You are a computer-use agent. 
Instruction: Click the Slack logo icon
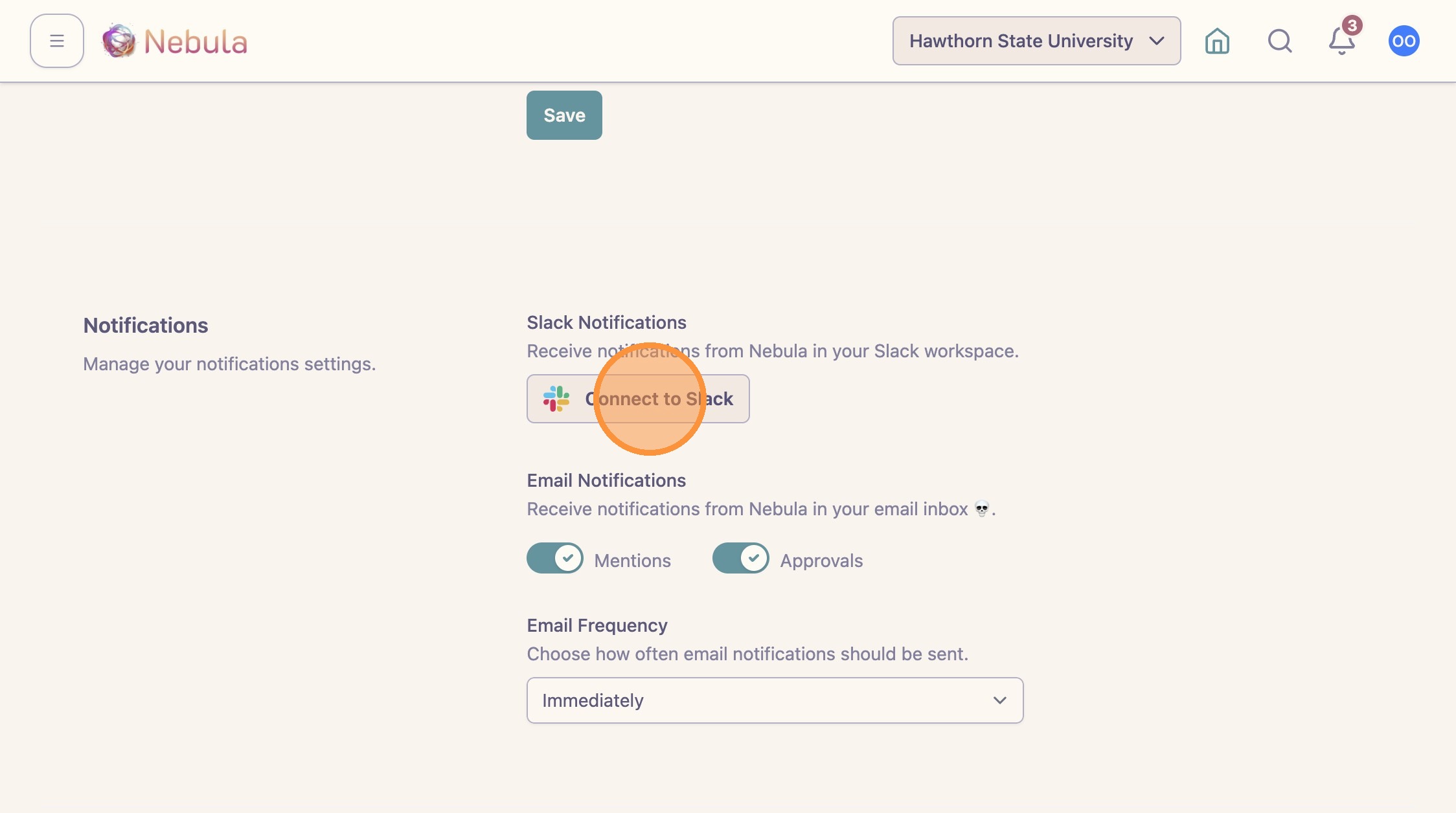(556, 399)
